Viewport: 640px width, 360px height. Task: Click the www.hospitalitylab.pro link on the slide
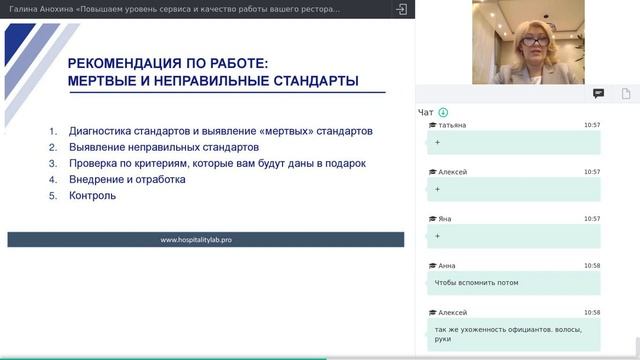coord(196,240)
